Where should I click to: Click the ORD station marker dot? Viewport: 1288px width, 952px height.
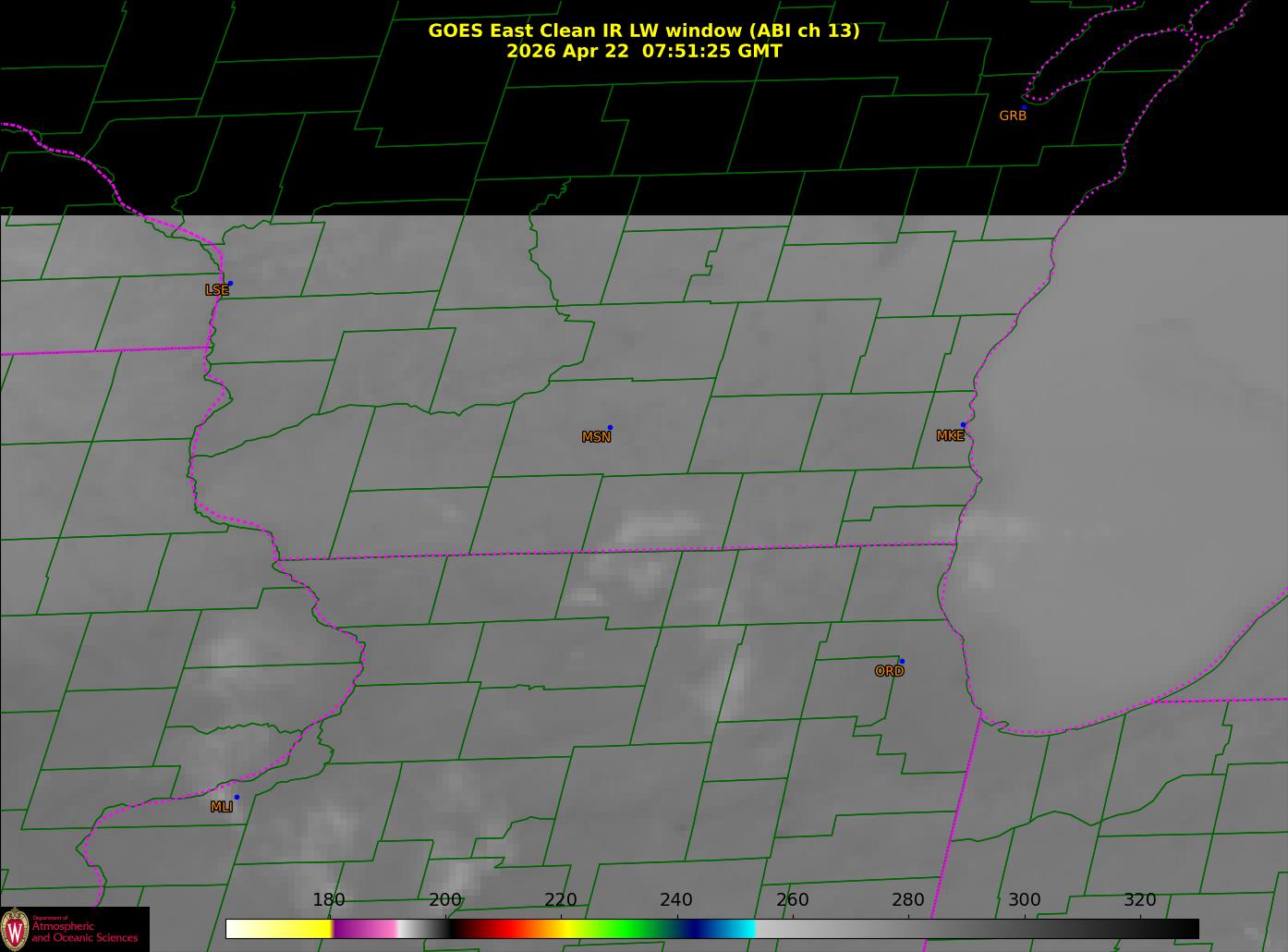point(902,661)
